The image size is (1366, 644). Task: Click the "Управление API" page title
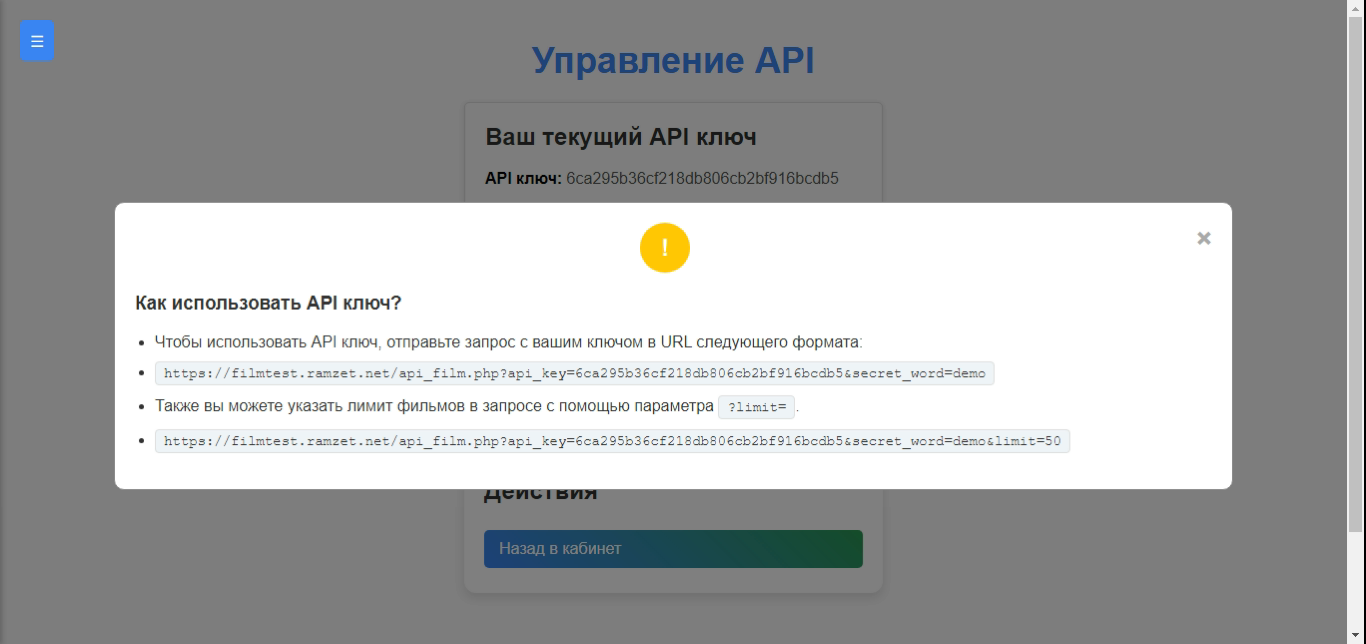[673, 61]
